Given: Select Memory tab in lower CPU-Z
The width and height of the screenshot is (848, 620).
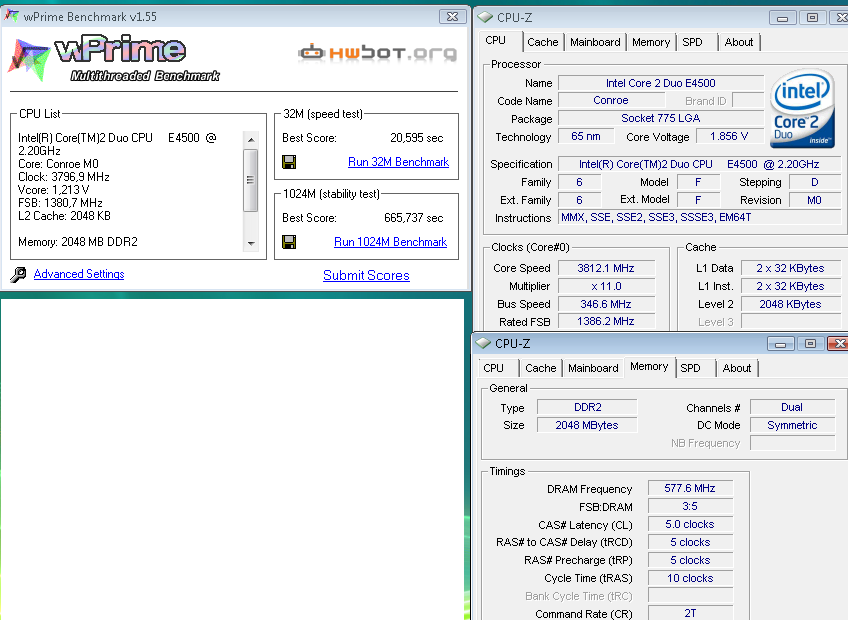Looking at the screenshot, I should pos(649,366).
